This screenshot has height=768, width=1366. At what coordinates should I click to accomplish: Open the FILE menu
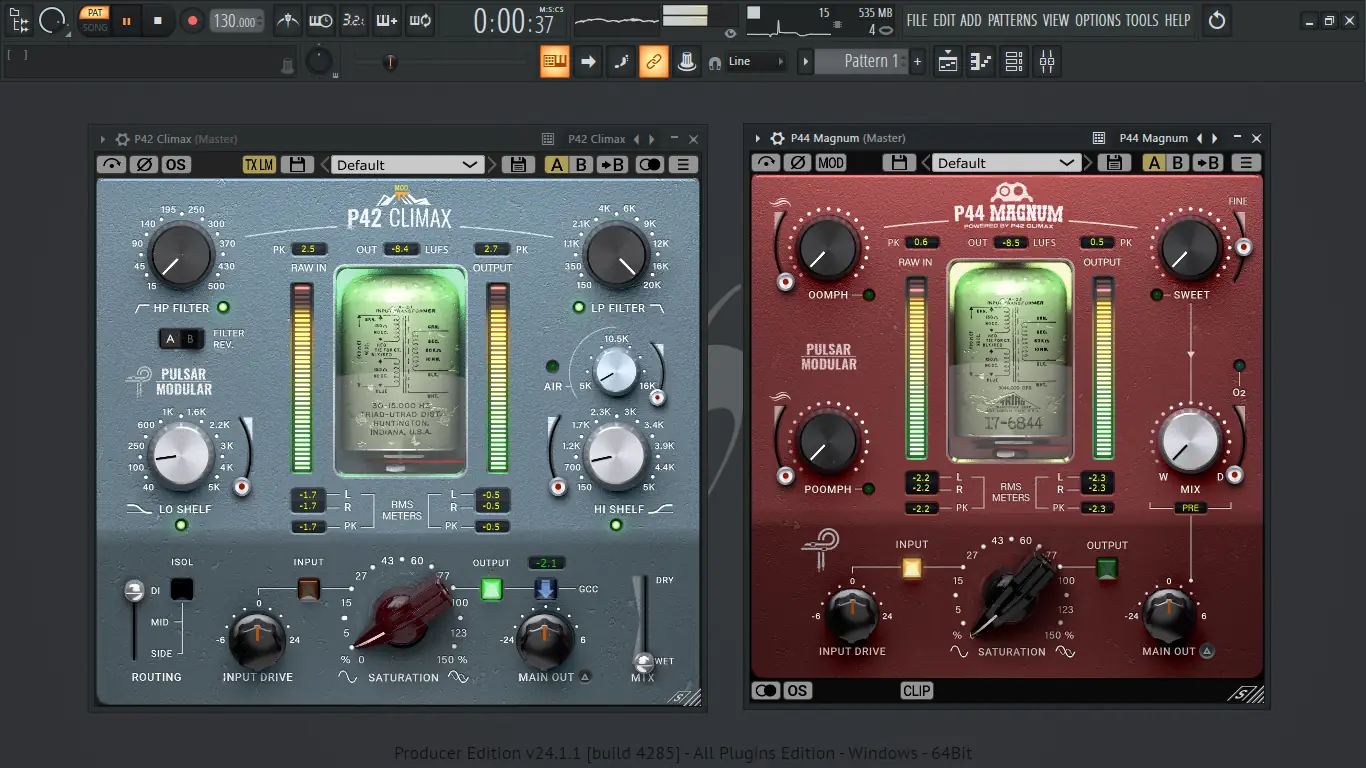point(917,20)
